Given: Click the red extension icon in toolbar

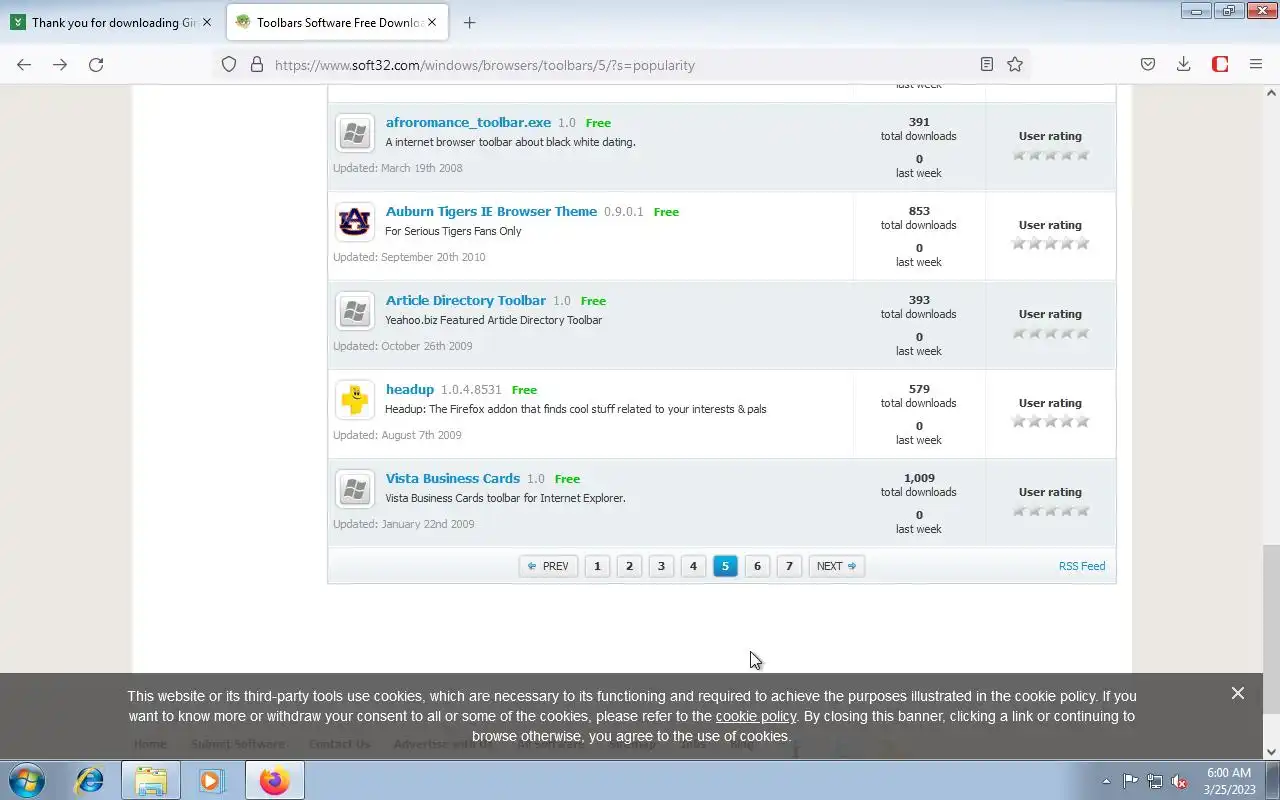Looking at the screenshot, I should [1220, 64].
